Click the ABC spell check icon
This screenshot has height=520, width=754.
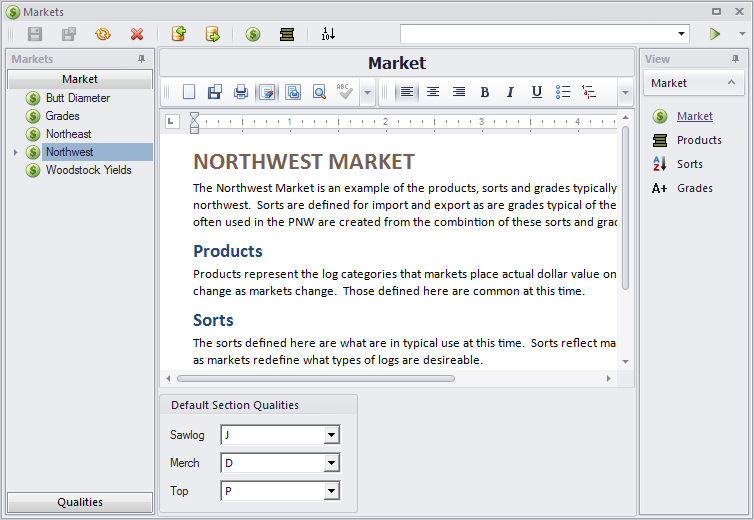(344, 91)
